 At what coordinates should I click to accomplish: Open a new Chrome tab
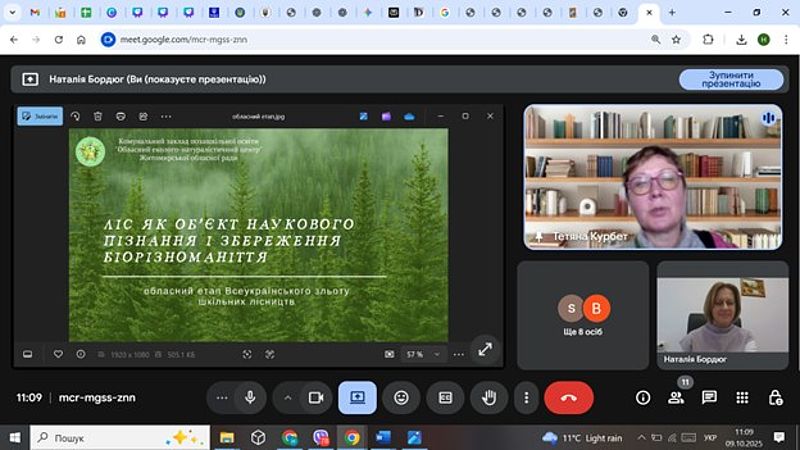[671, 13]
